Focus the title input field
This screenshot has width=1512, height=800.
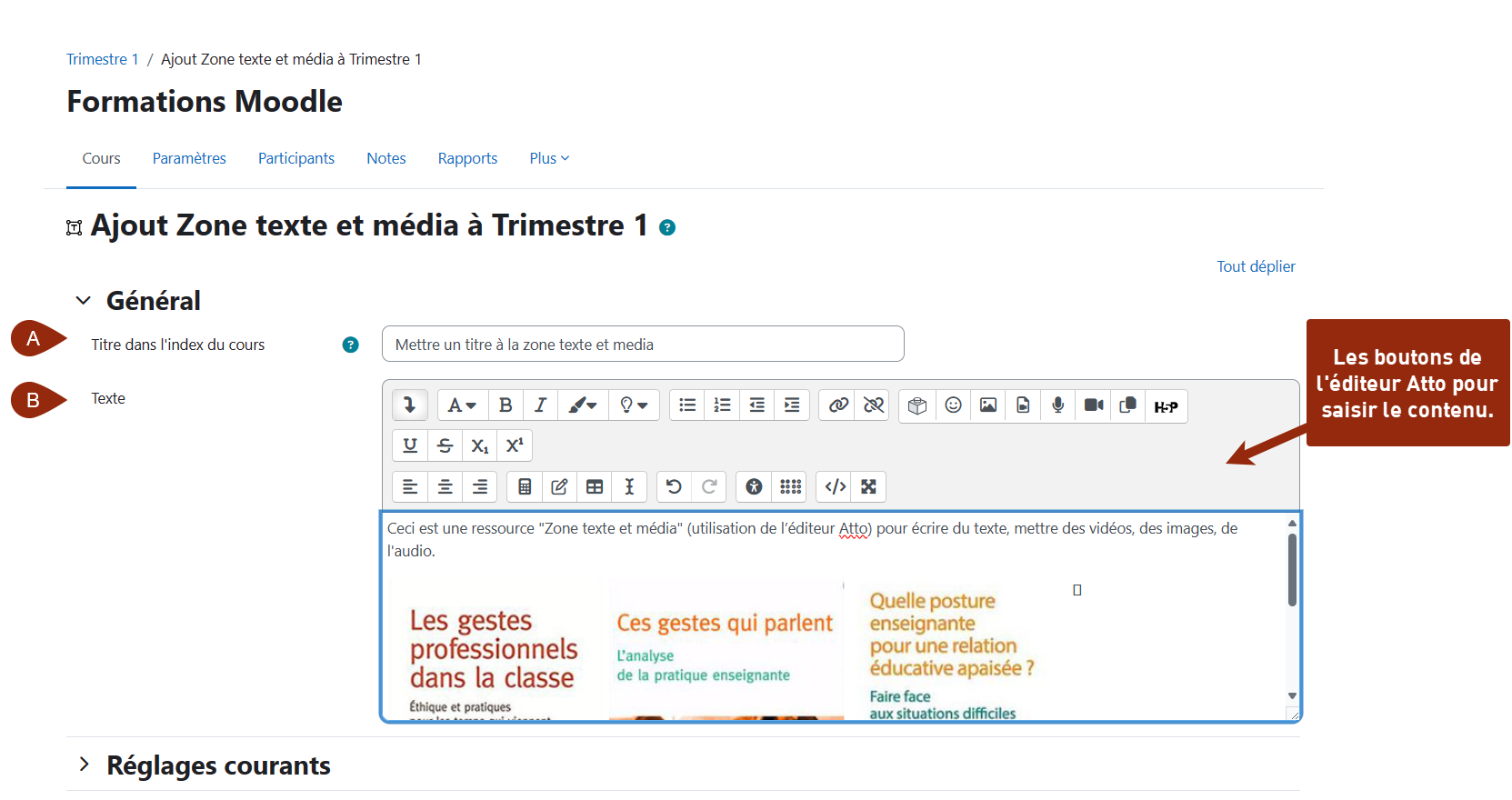[643, 344]
